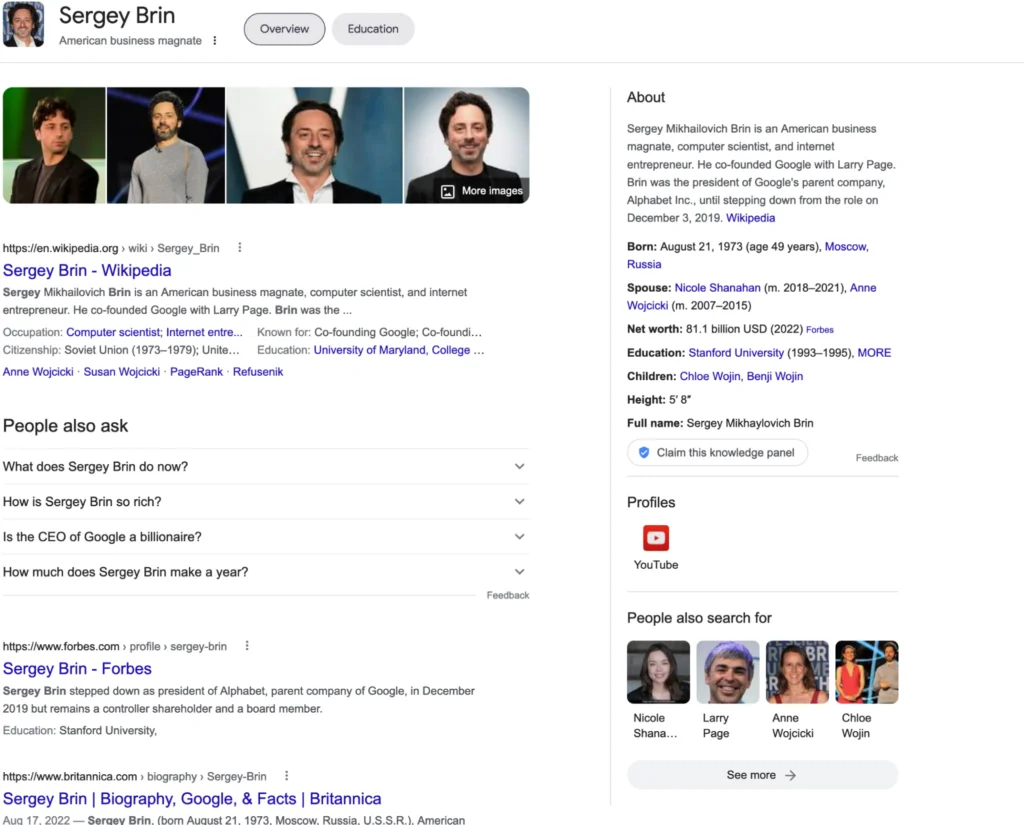
Task: Click the Claim this knowledge panel button
Action: pyautogui.click(x=717, y=452)
